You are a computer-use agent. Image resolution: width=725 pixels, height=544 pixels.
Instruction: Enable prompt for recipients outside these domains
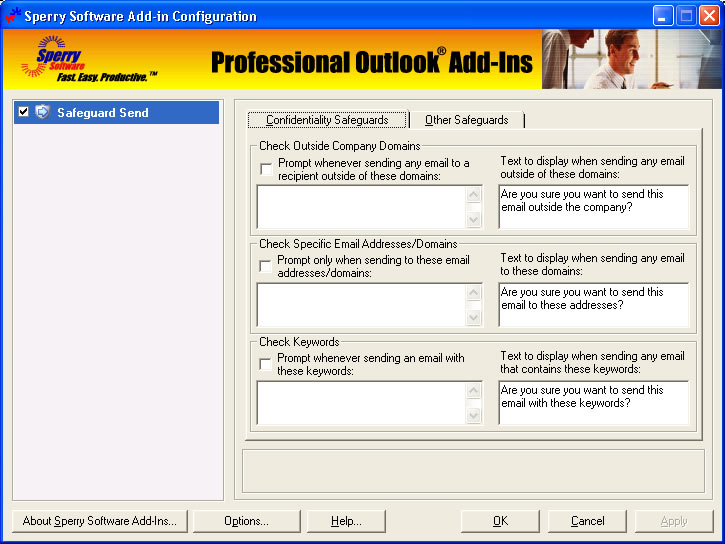pos(266,169)
